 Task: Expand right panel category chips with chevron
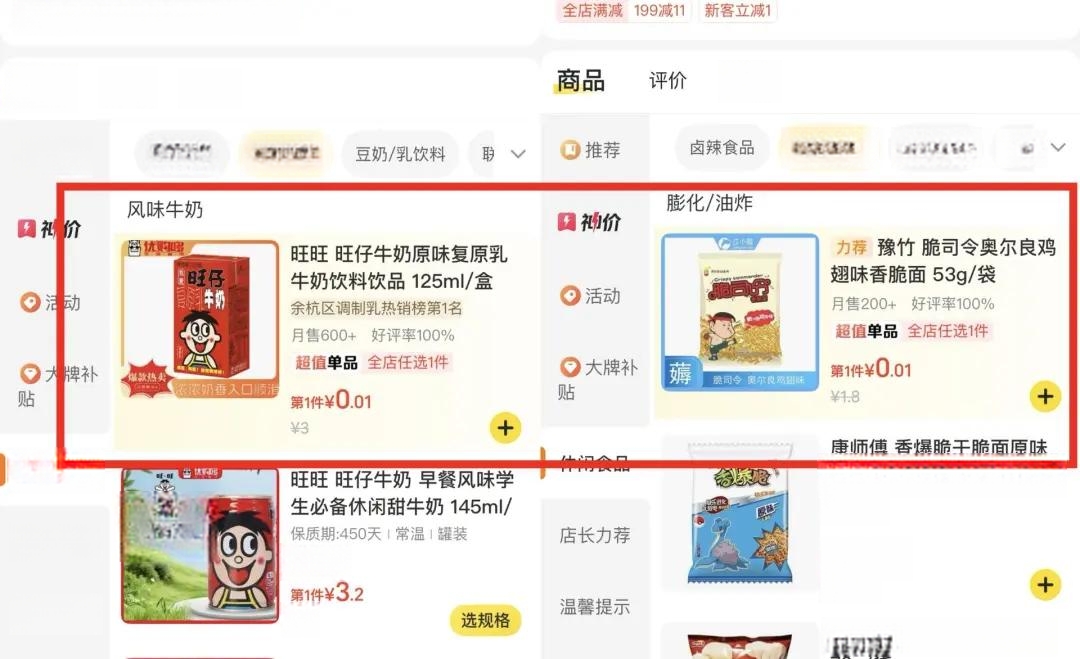1058,147
